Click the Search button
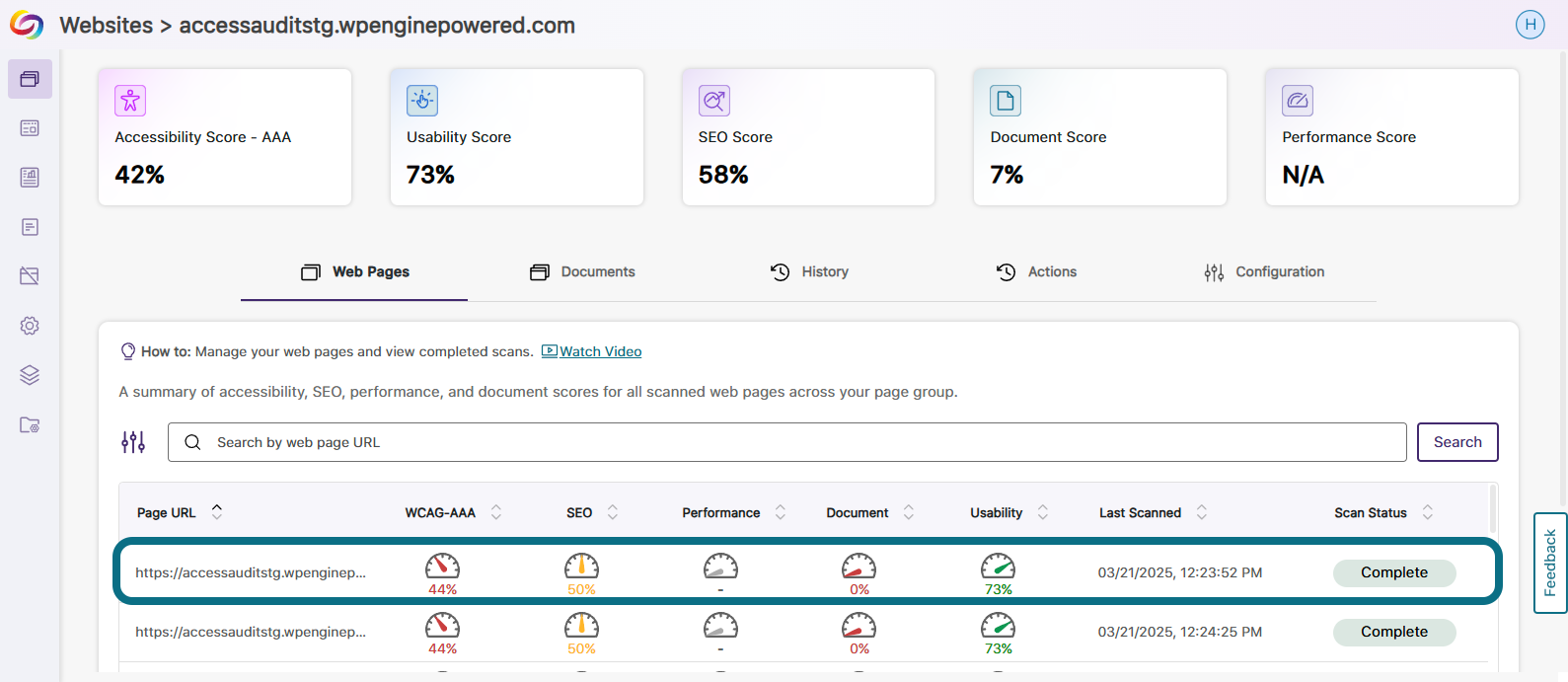The height and width of the screenshot is (682, 1568). pyautogui.click(x=1457, y=442)
